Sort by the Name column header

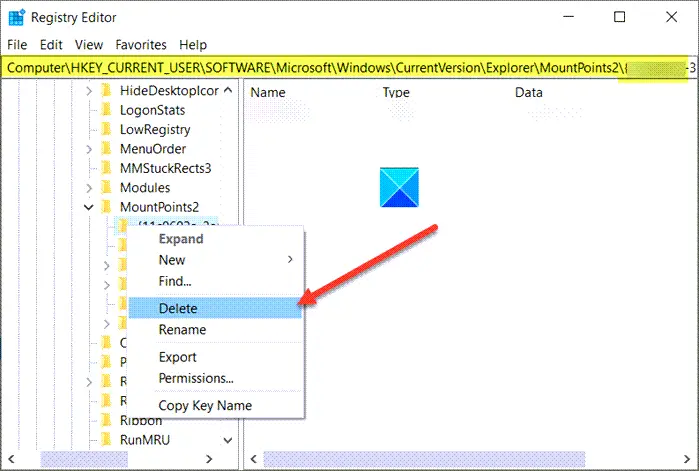pos(268,92)
